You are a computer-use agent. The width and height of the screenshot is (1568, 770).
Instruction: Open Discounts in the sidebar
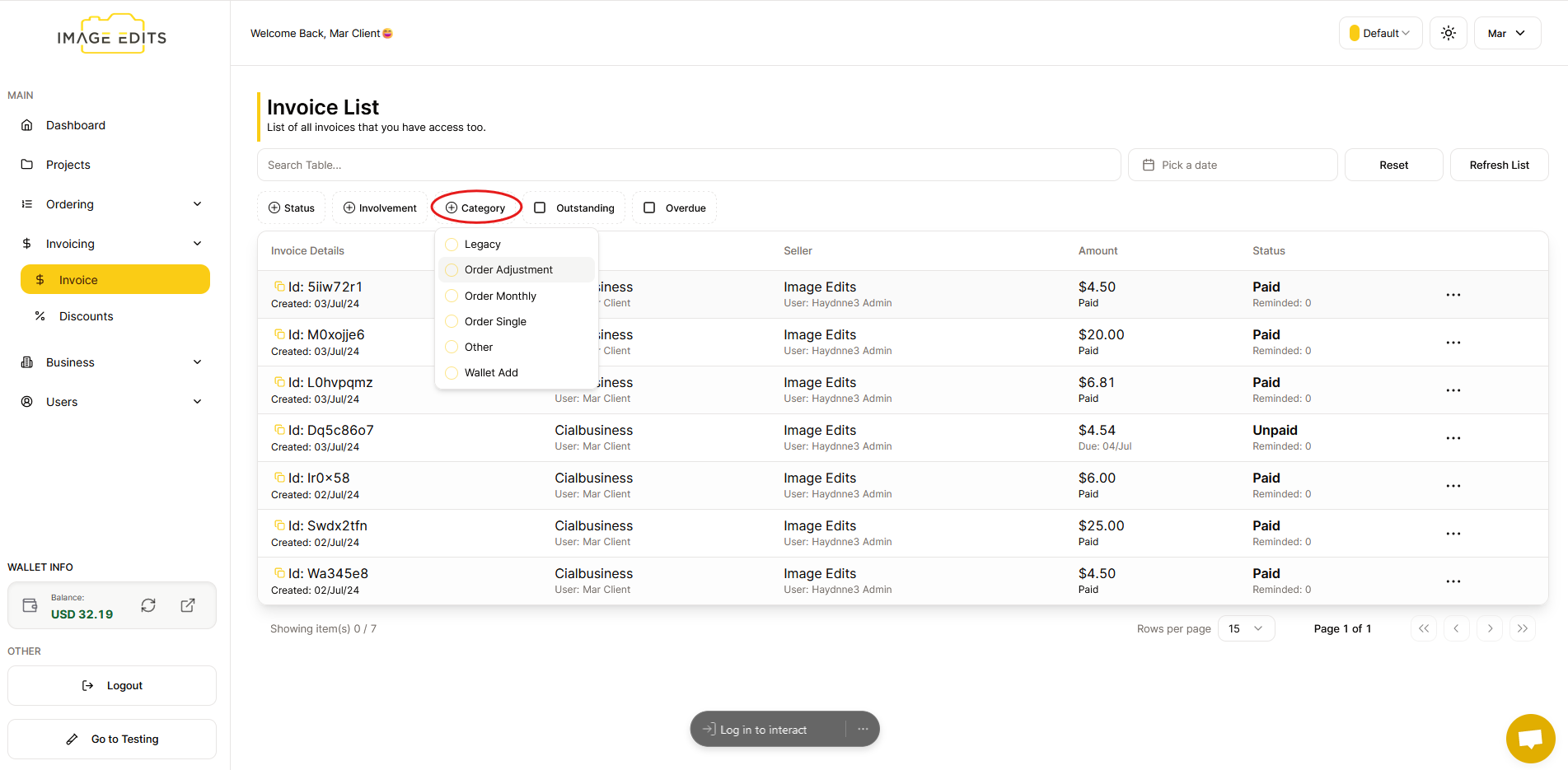point(86,316)
